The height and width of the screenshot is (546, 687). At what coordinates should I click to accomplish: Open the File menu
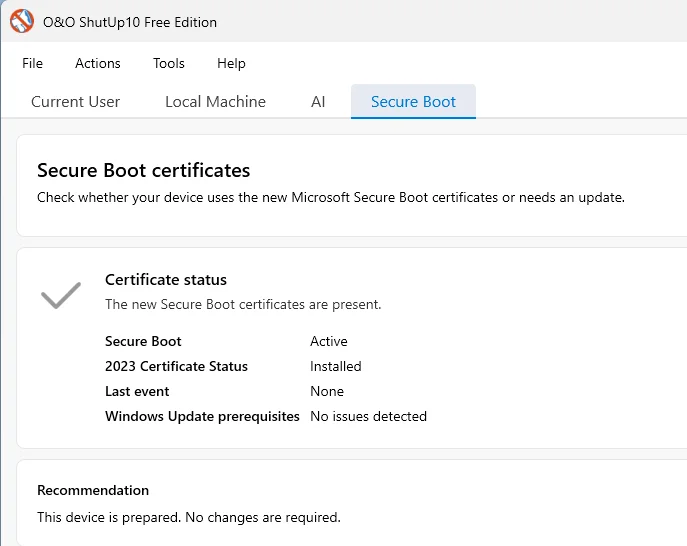point(32,63)
